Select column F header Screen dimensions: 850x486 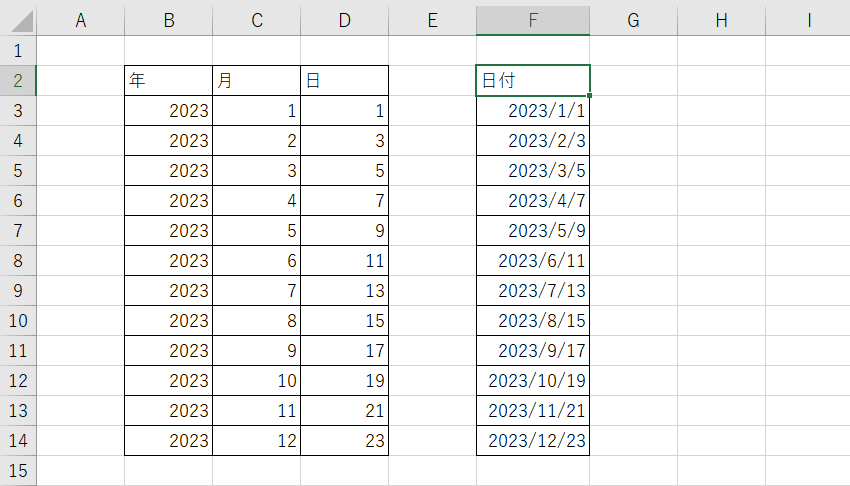point(532,20)
